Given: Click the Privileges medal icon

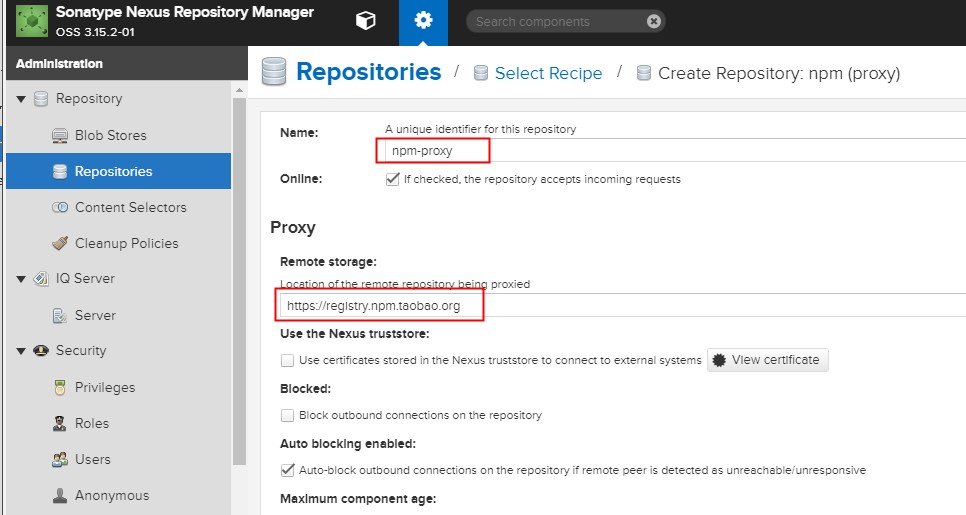Looking at the screenshot, I should click(x=59, y=387).
